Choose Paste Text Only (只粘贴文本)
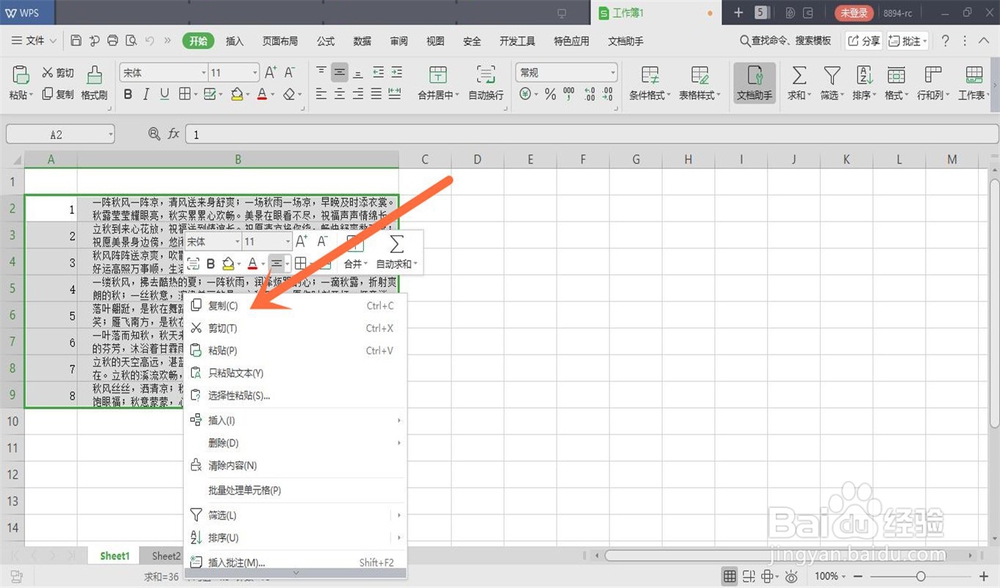The width and height of the screenshot is (1000, 588). point(295,372)
